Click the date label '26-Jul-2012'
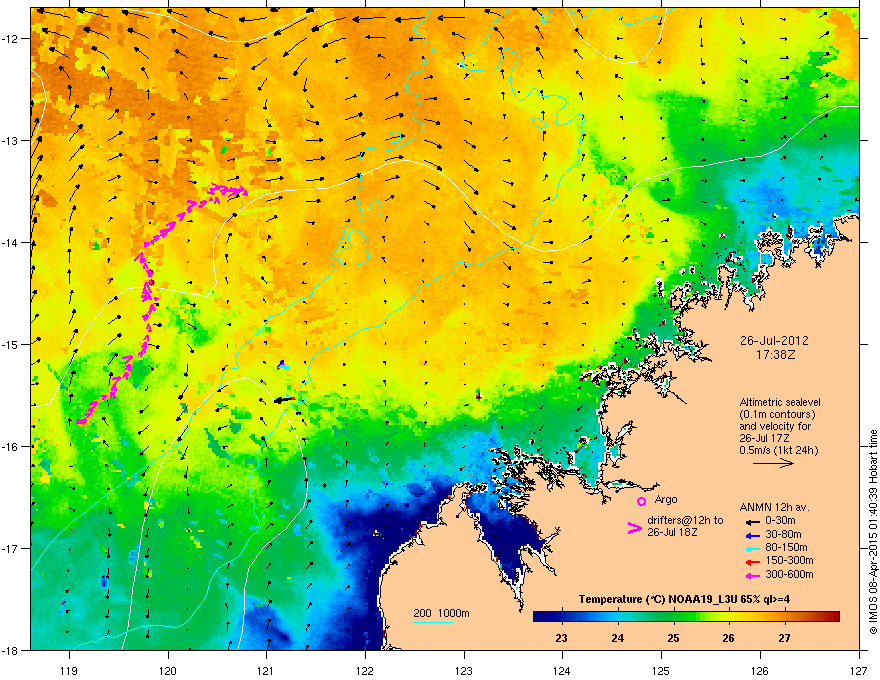Screen dimensions: 880x680 click(x=774, y=341)
